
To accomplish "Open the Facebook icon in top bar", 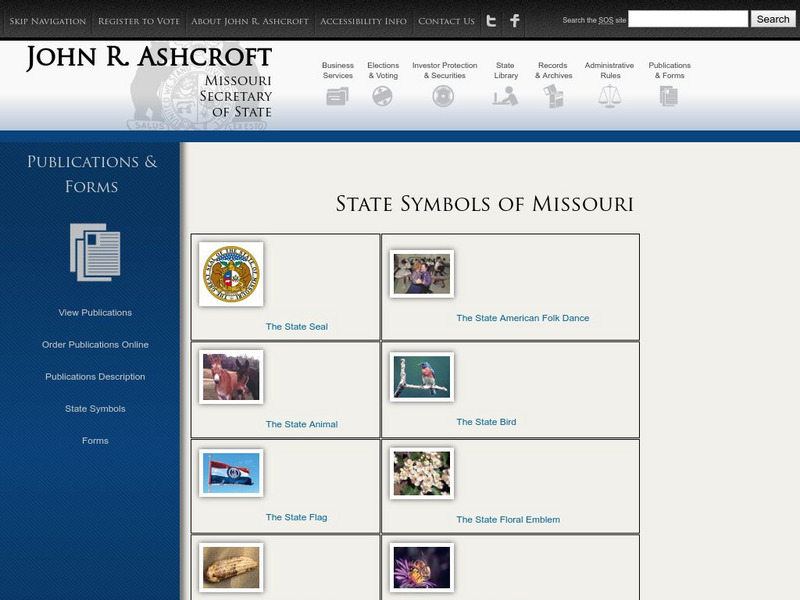I will (x=515, y=20).
